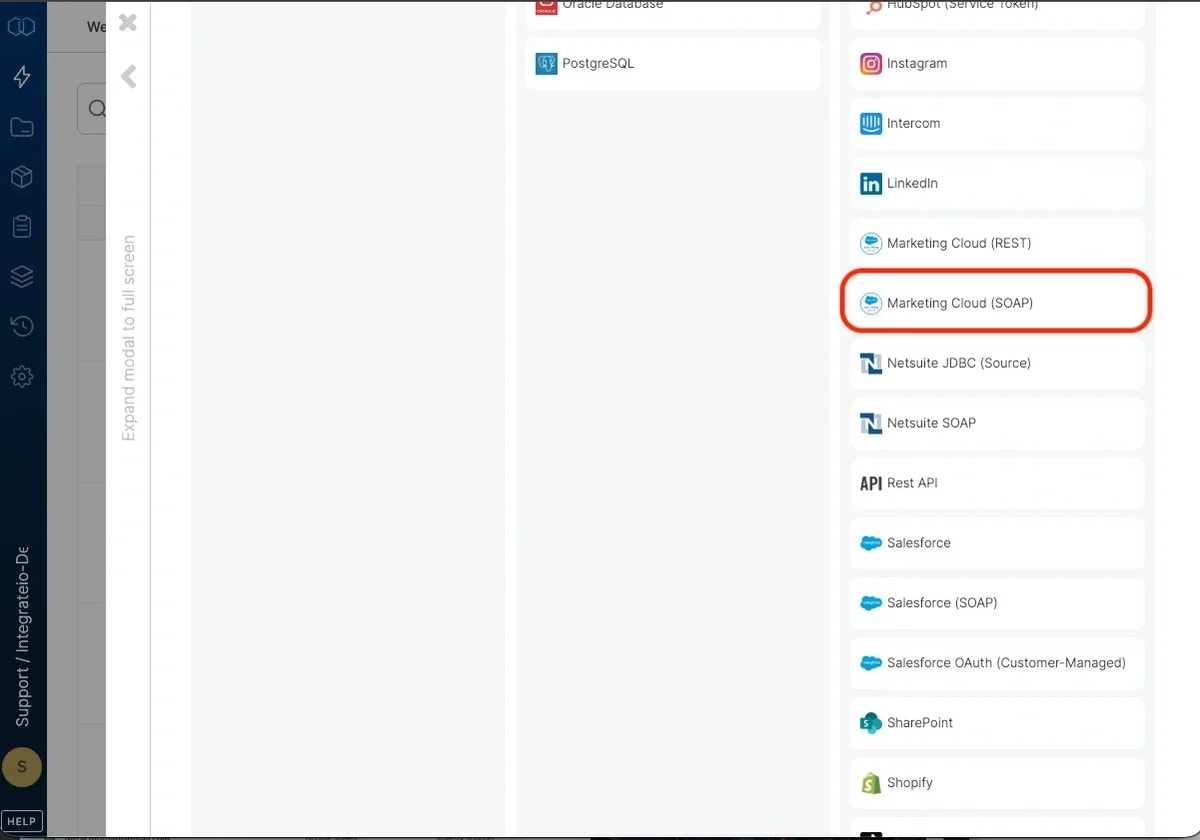The image size is (1200, 840).
Task: Select the PostgreSQL connection
Action: pyautogui.click(x=673, y=63)
